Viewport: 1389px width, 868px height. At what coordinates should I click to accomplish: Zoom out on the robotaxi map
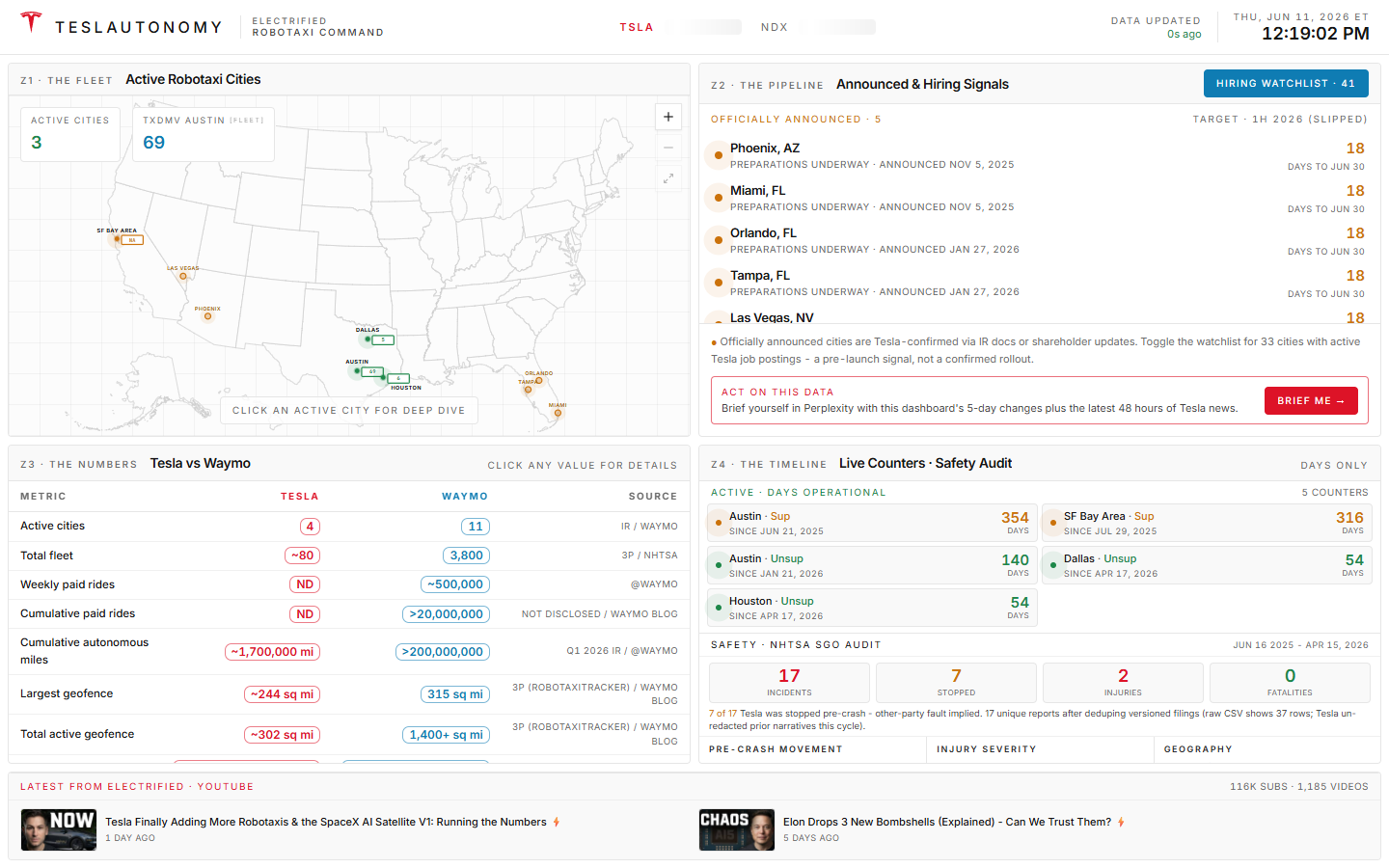tap(668, 148)
